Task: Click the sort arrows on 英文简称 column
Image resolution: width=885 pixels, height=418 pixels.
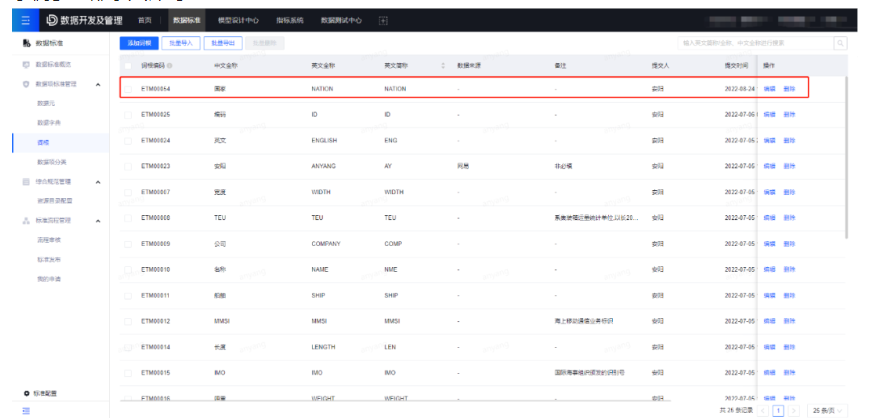Action: click(x=442, y=66)
